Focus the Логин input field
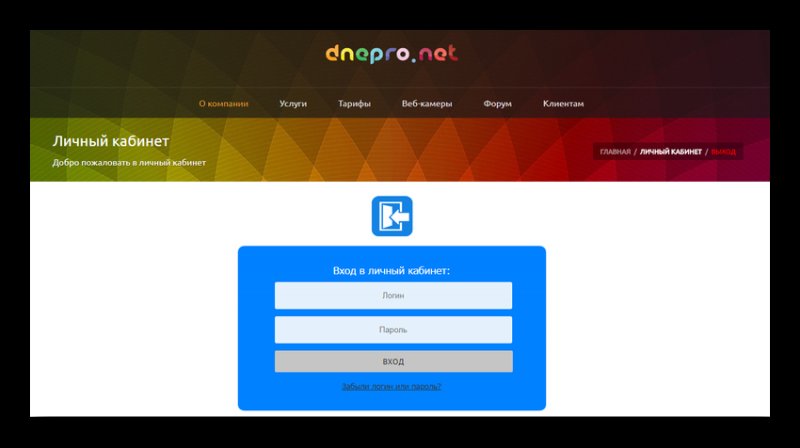The height and width of the screenshot is (448, 800). coord(393,295)
